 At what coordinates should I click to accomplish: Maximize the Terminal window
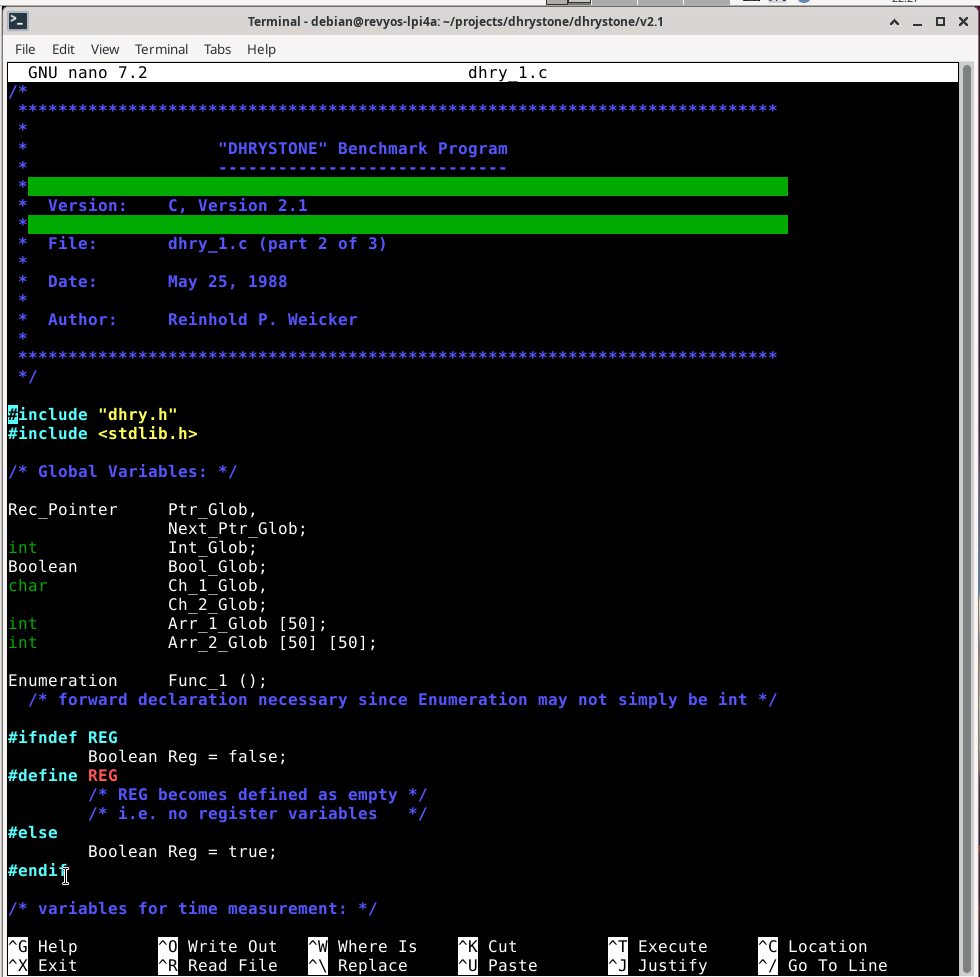tap(940, 22)
